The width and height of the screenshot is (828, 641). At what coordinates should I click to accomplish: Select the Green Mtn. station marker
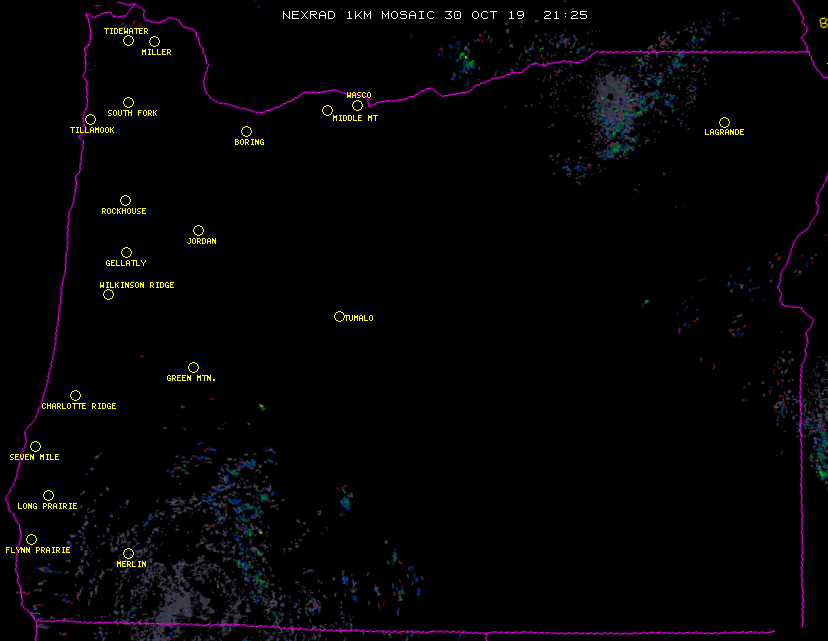(193, 368)
